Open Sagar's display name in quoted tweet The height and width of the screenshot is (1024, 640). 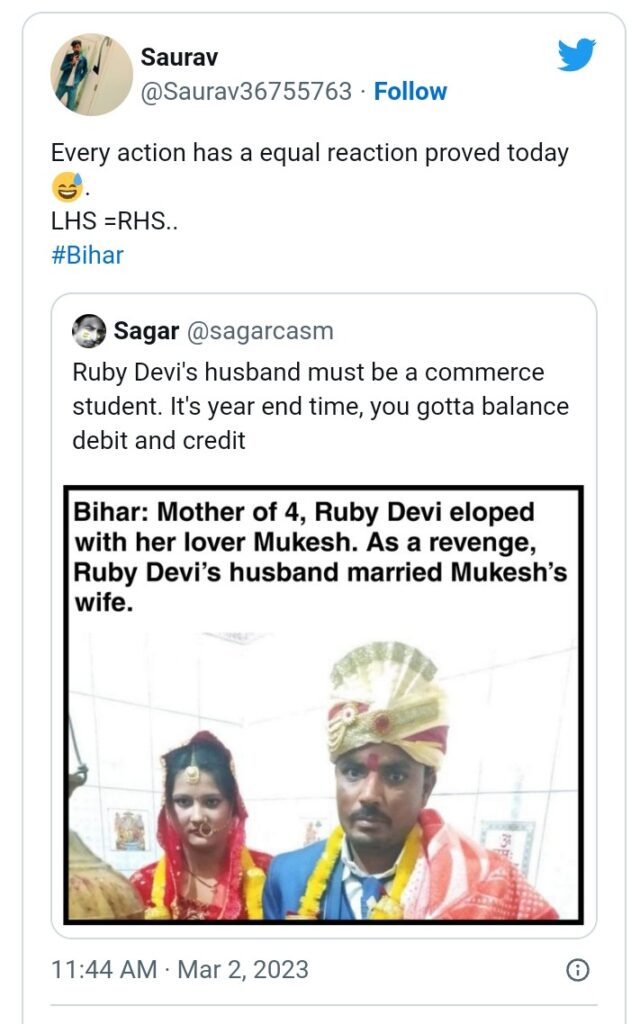pos(146,331)
